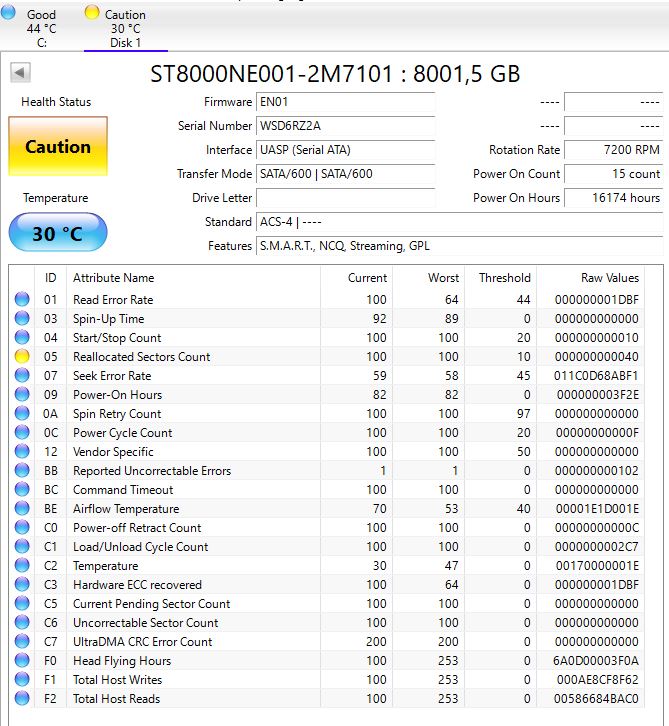
Task: Click the Serial Number field
Action: click(345, 126)
